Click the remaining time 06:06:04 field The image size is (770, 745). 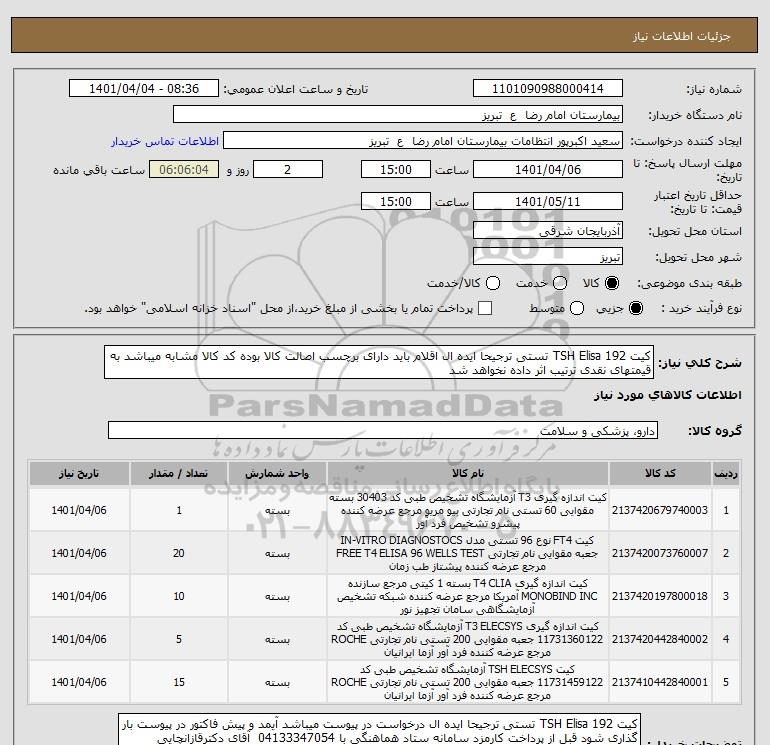click(x=184, y=169)
